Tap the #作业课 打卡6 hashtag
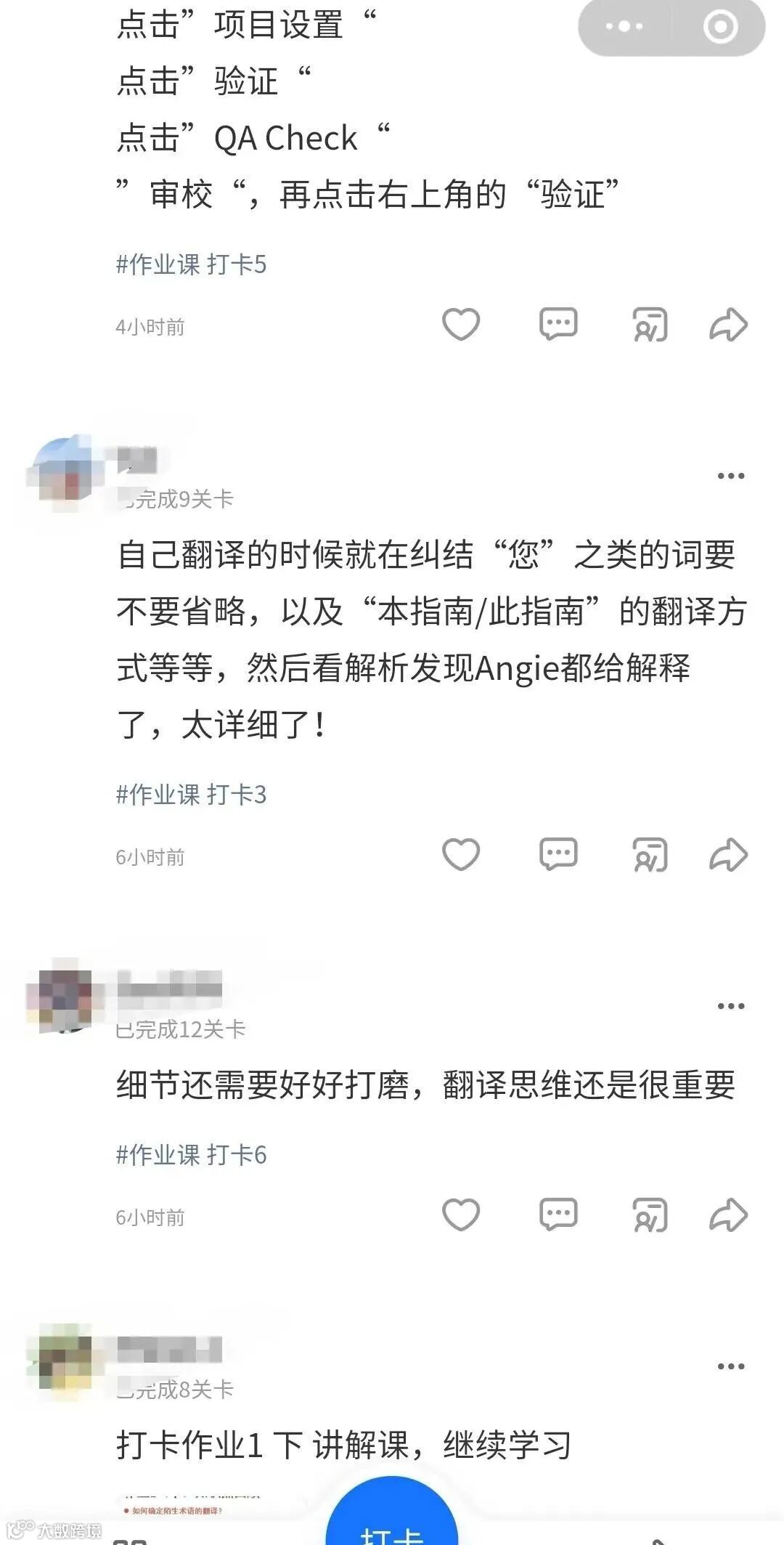Image resolution: width=784 pixels, height=1545 pixels. [x=192, y=1155]
